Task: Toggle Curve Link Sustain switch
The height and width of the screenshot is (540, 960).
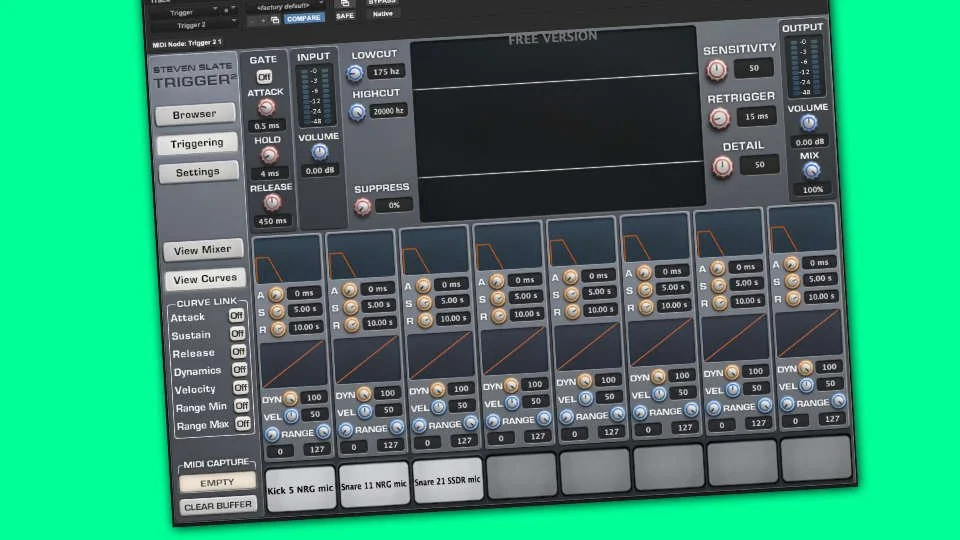Action: 238,333
